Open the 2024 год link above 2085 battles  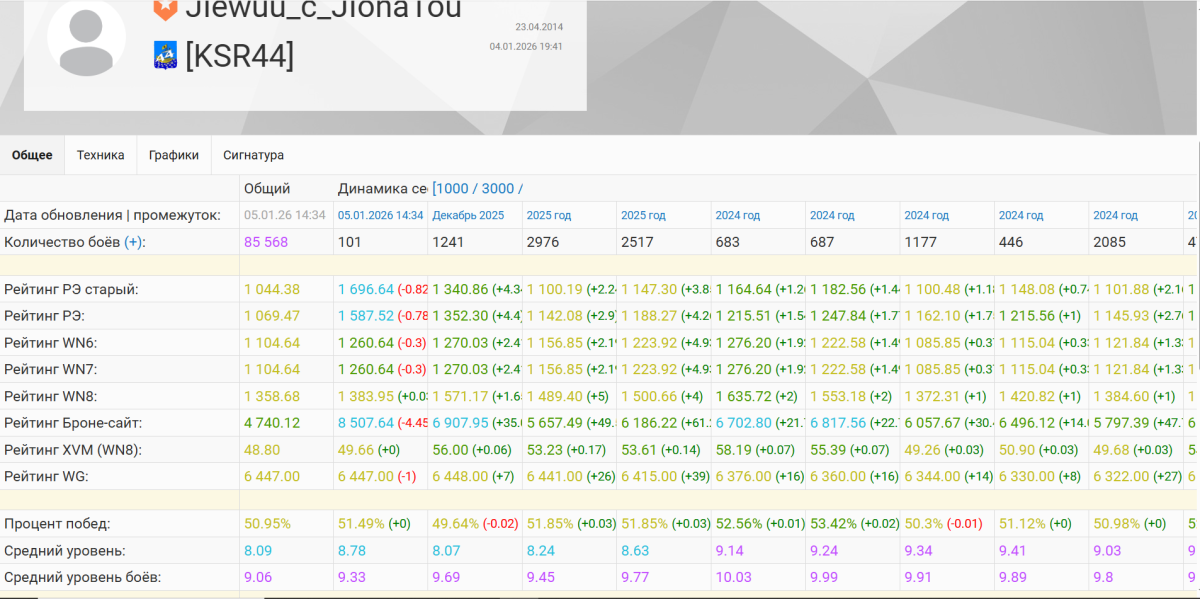pos(1115,215)
